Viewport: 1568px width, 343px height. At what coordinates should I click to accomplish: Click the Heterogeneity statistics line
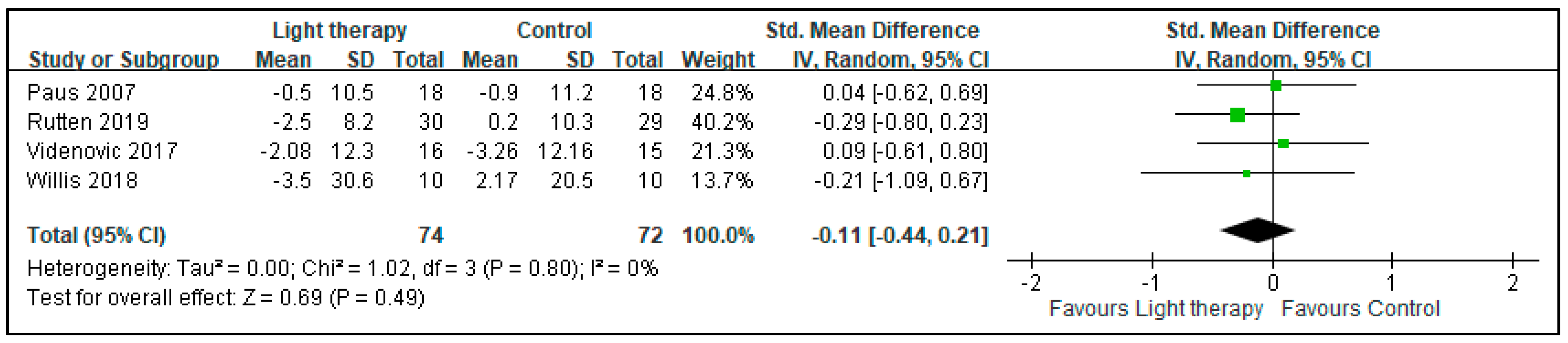[x=342, y=268]
